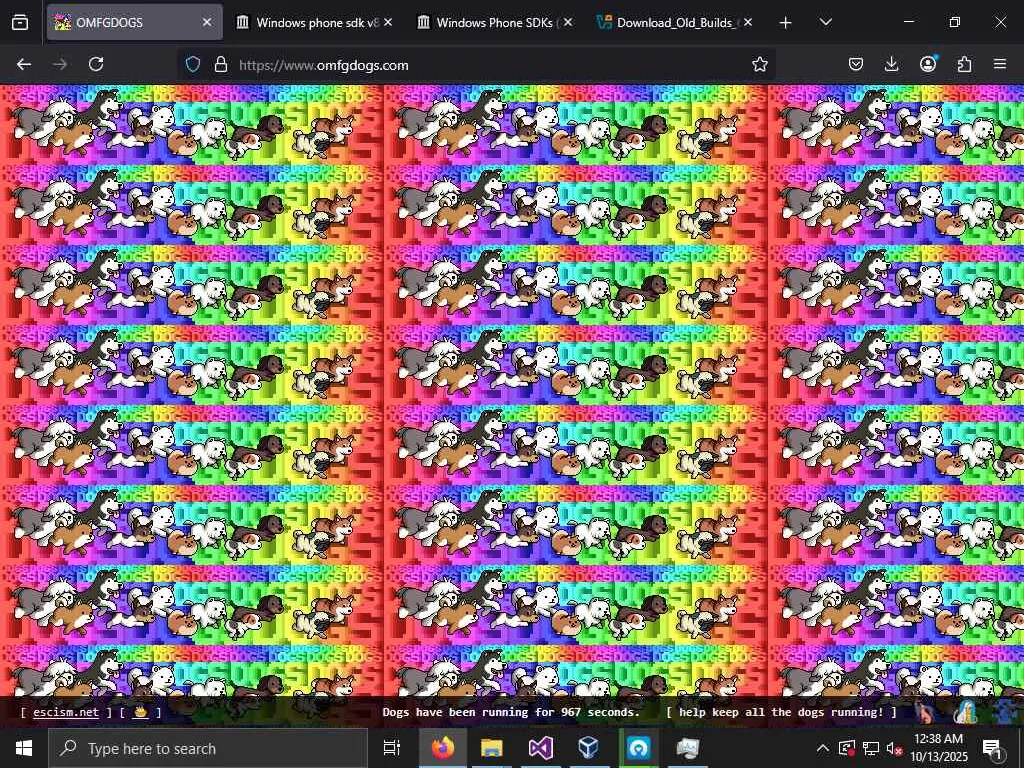Switch to the OMFGDOGS tab
This screenshot has width=1024, height=768.
(x=134, y=22)
